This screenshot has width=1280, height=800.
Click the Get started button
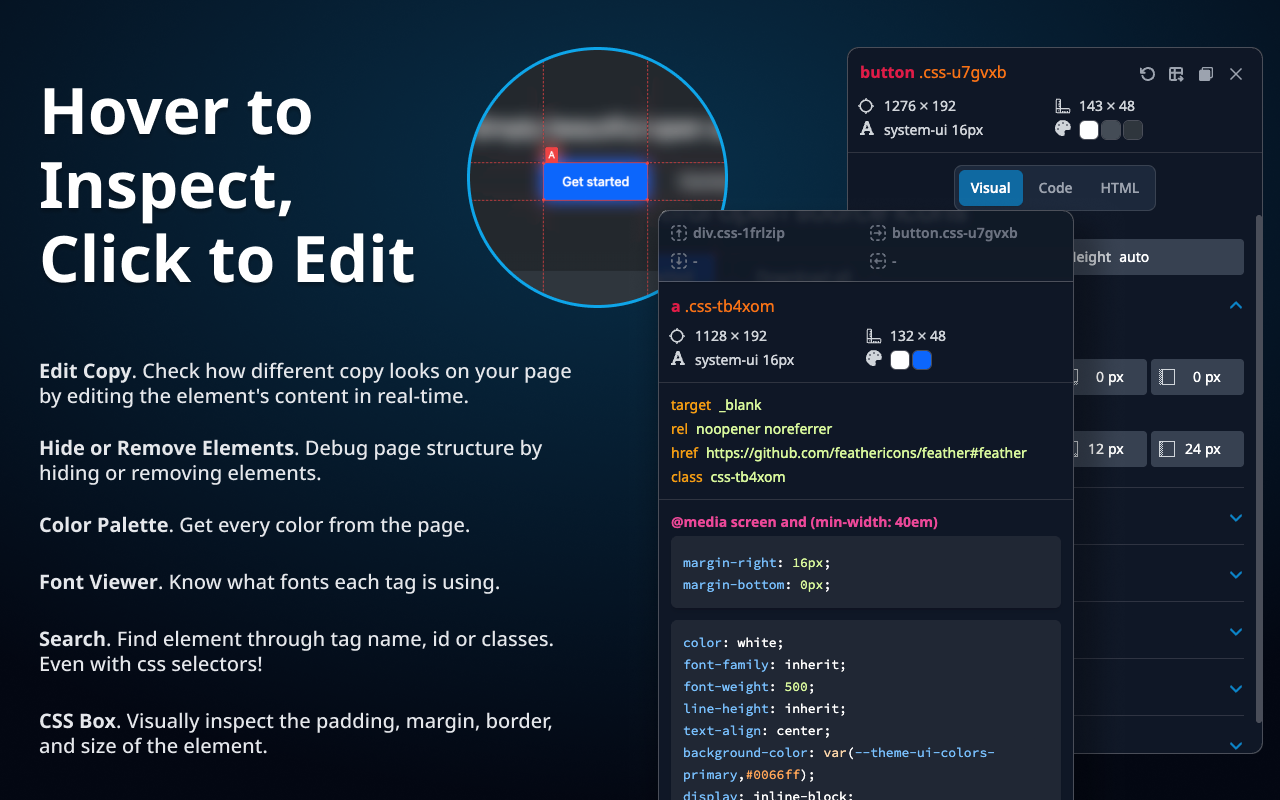click(595, 181)
